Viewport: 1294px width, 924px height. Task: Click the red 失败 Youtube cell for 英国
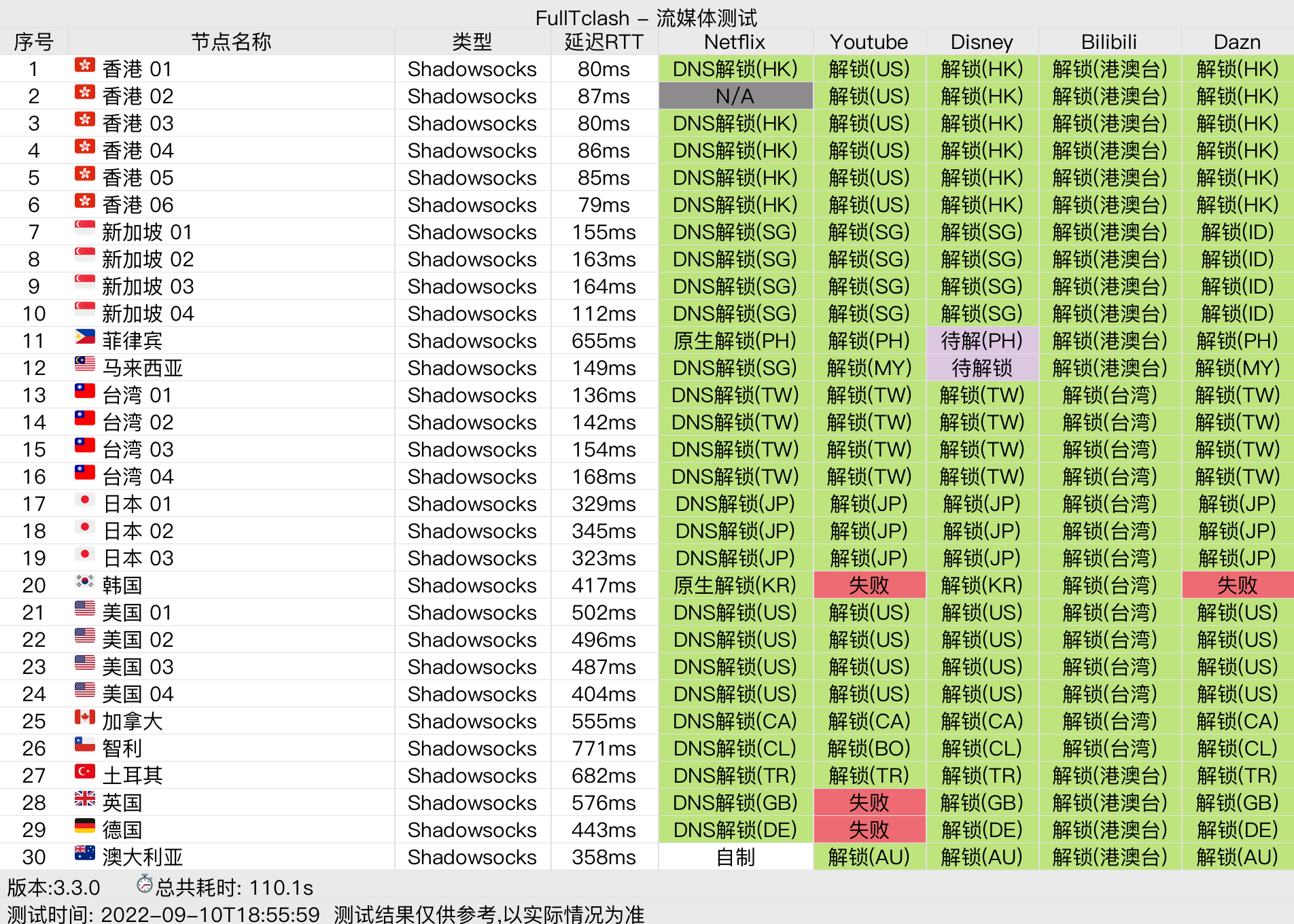pos(869,802)
